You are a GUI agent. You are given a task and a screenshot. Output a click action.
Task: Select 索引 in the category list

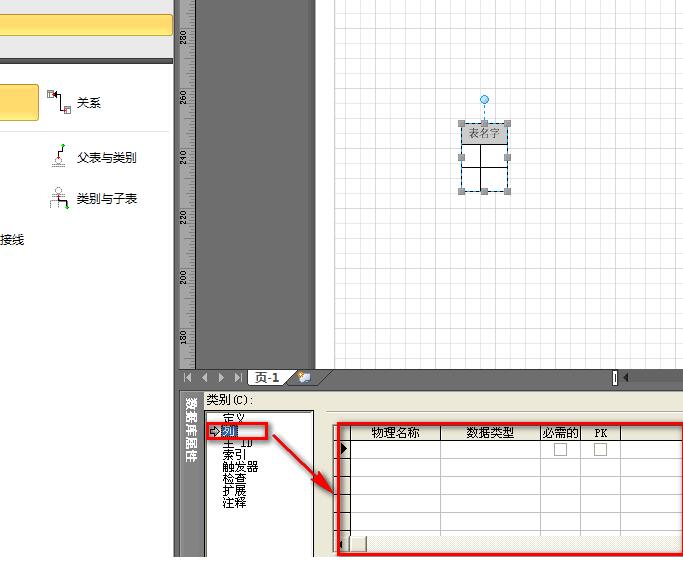click(x=234, y=455)
